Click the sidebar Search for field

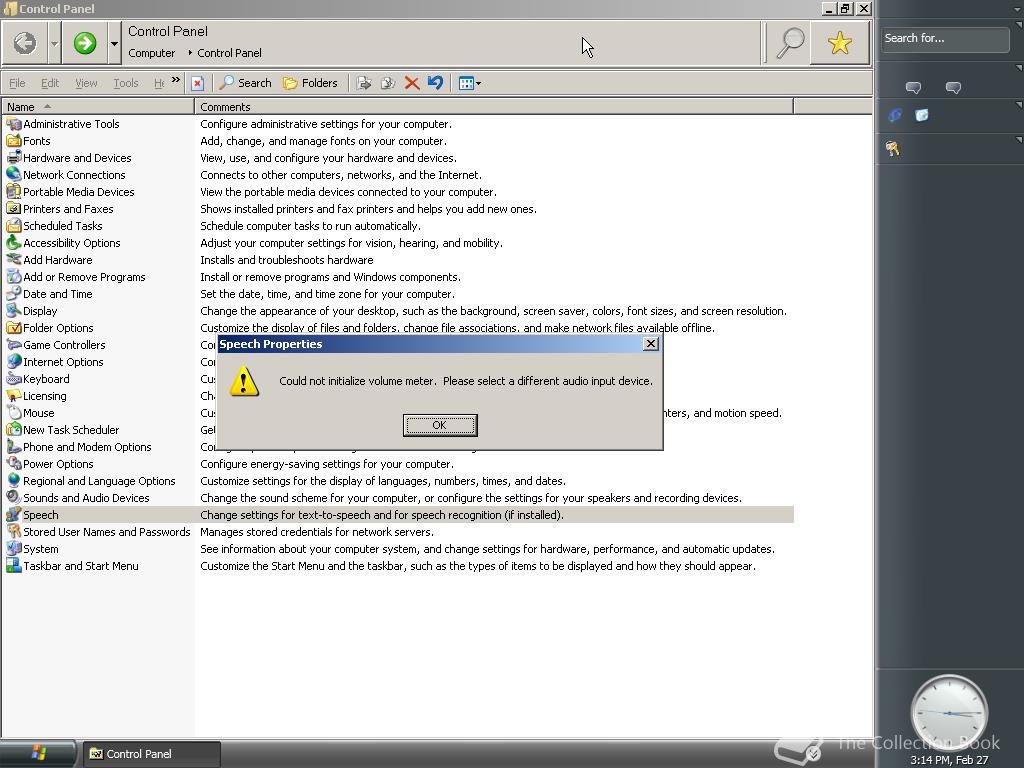[944, 39]
